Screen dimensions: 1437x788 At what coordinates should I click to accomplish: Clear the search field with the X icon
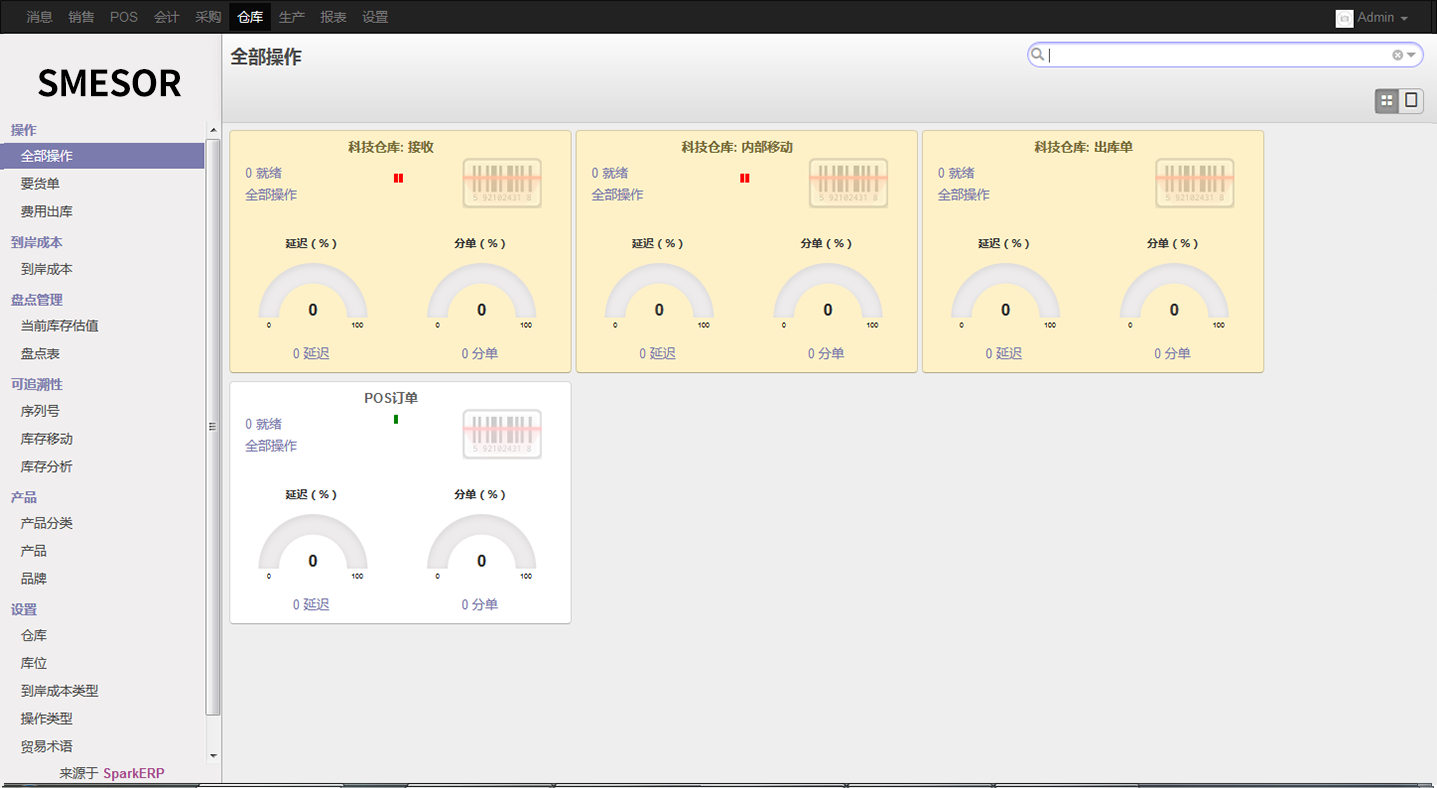click(1397, 55)
